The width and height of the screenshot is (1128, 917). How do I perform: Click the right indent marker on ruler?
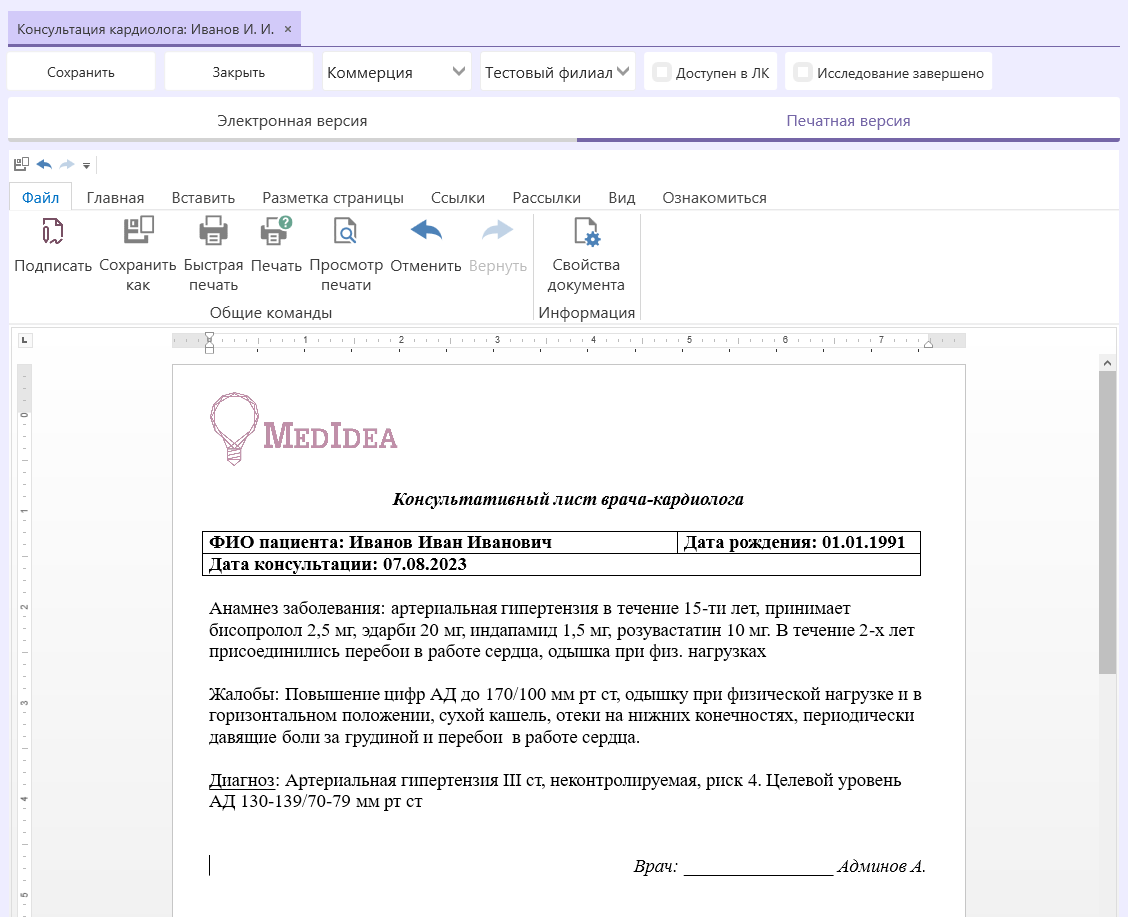click(928, 344)
